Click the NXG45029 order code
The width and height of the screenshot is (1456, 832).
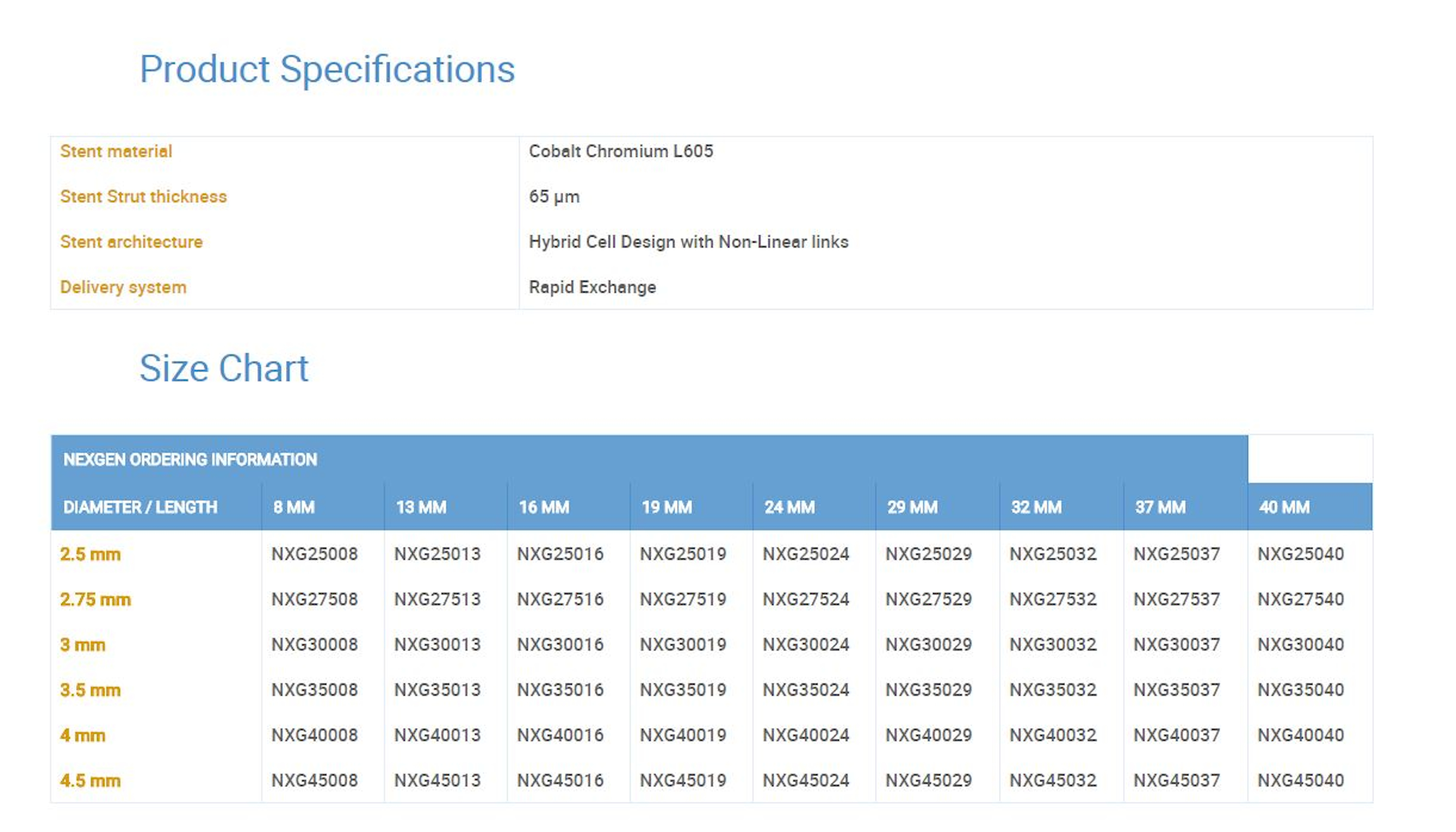click(929, 781)
